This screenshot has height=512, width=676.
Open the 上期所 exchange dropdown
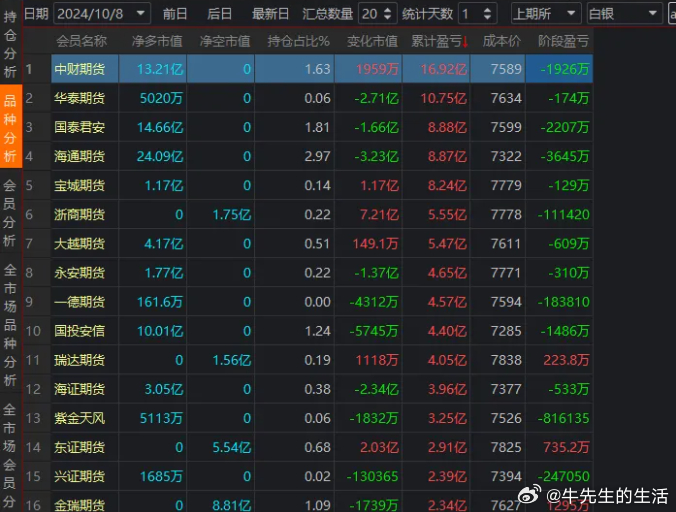(x=545, y=14)
